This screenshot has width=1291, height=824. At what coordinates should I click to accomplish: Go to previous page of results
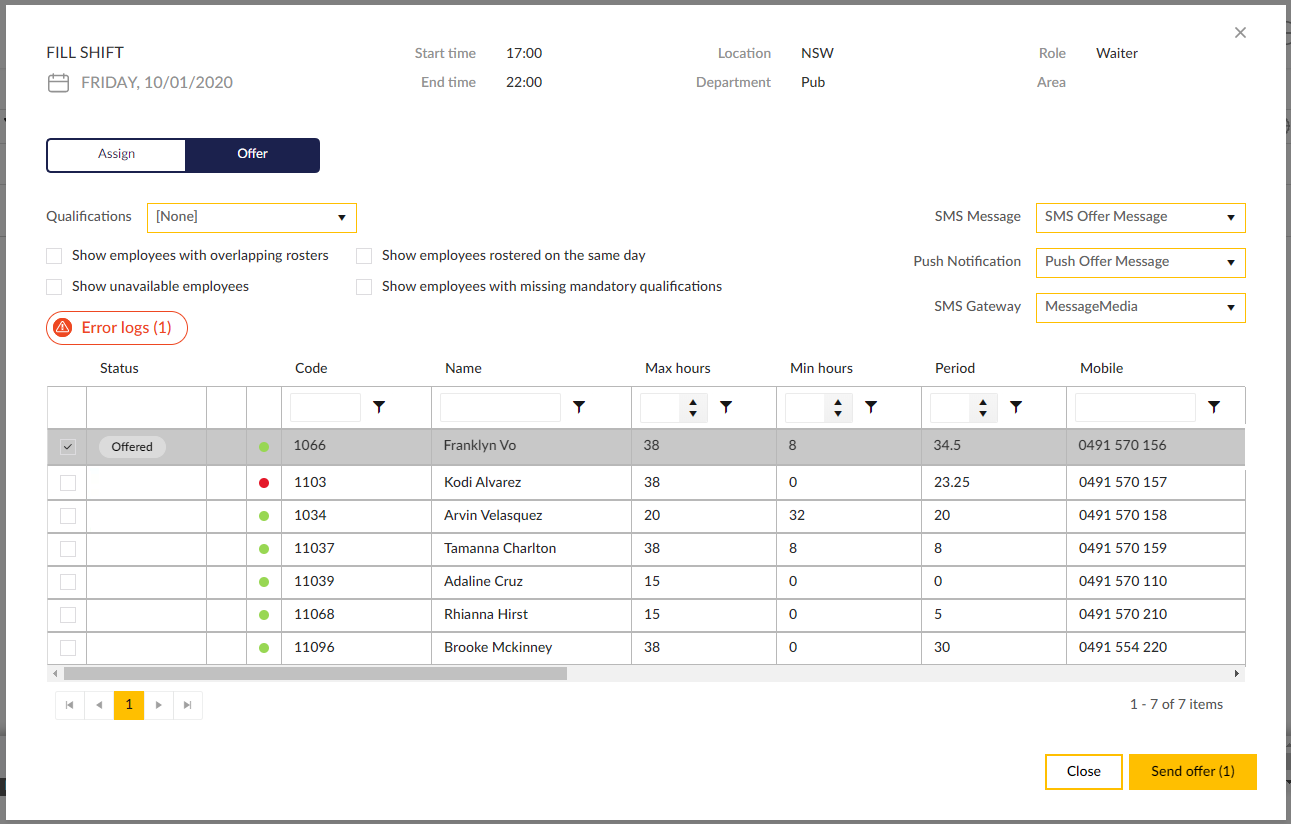point(99,705)
